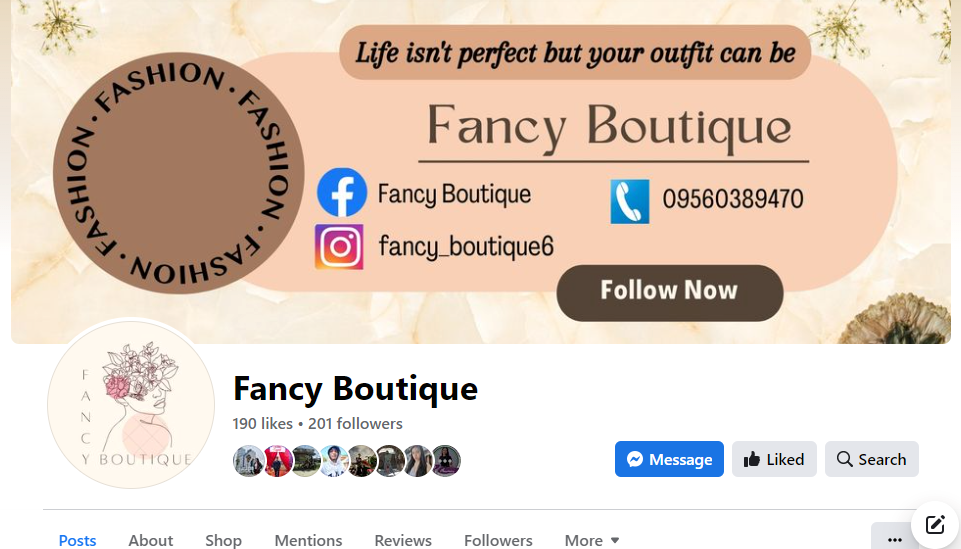961x549 pixels.
Task: Click the 190 likes link
Action: point(262,423)
